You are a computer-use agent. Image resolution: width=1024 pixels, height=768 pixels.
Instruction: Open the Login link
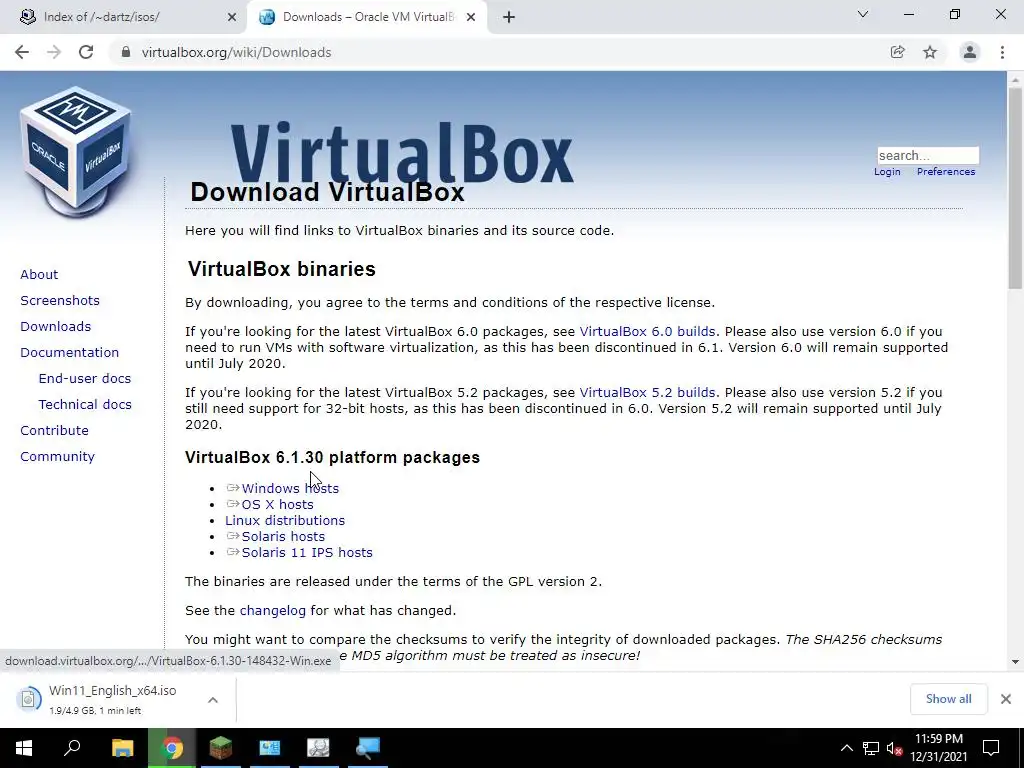coord(887,172)
